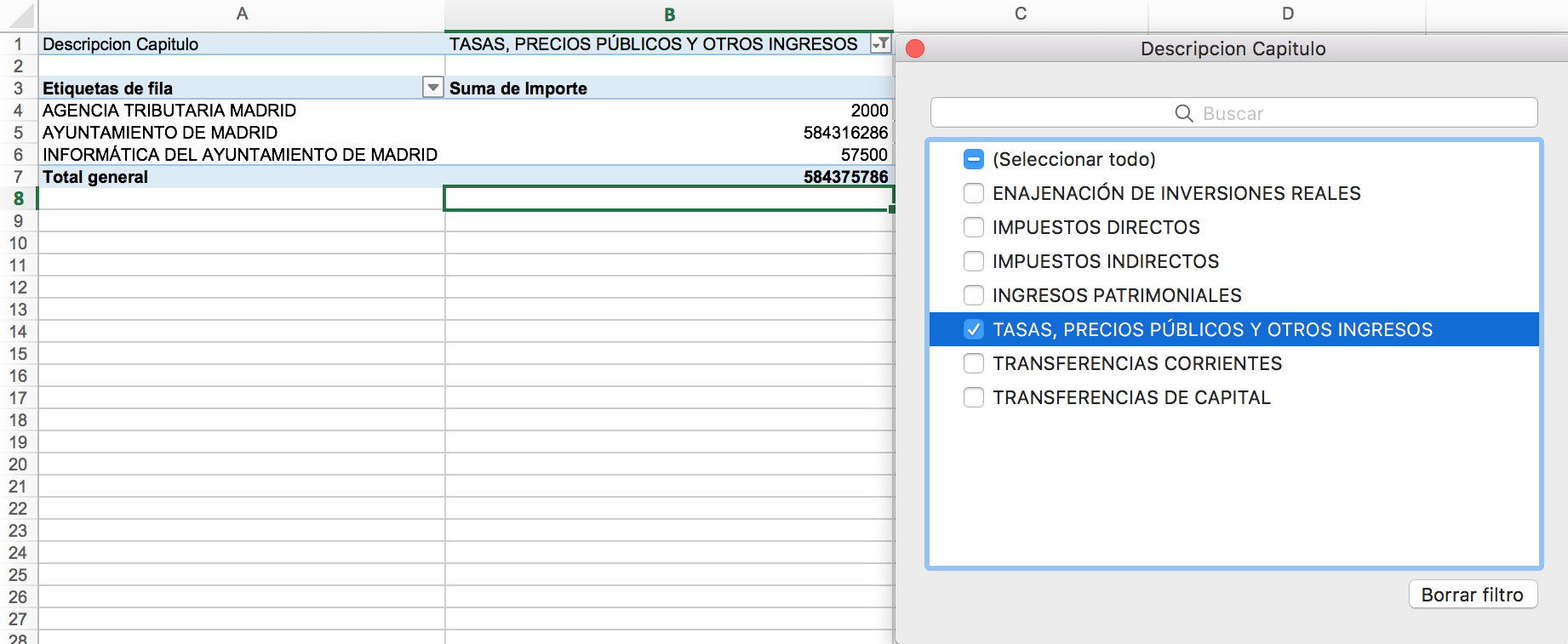Click the Suma de Importe header cell
Screen dimensions: 1568x644
pyautogui.click(x=669, y=88)
